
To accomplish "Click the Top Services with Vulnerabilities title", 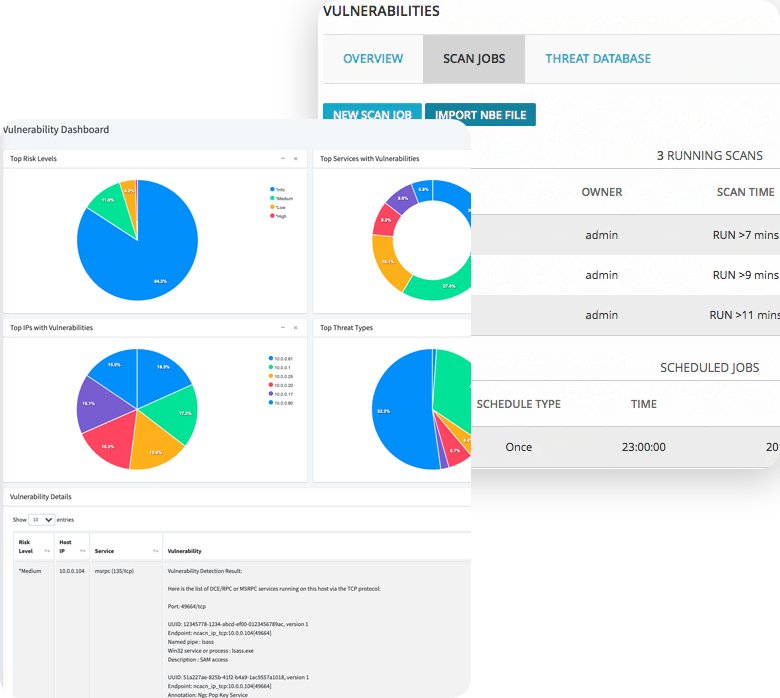I will [x=370, y=159].
